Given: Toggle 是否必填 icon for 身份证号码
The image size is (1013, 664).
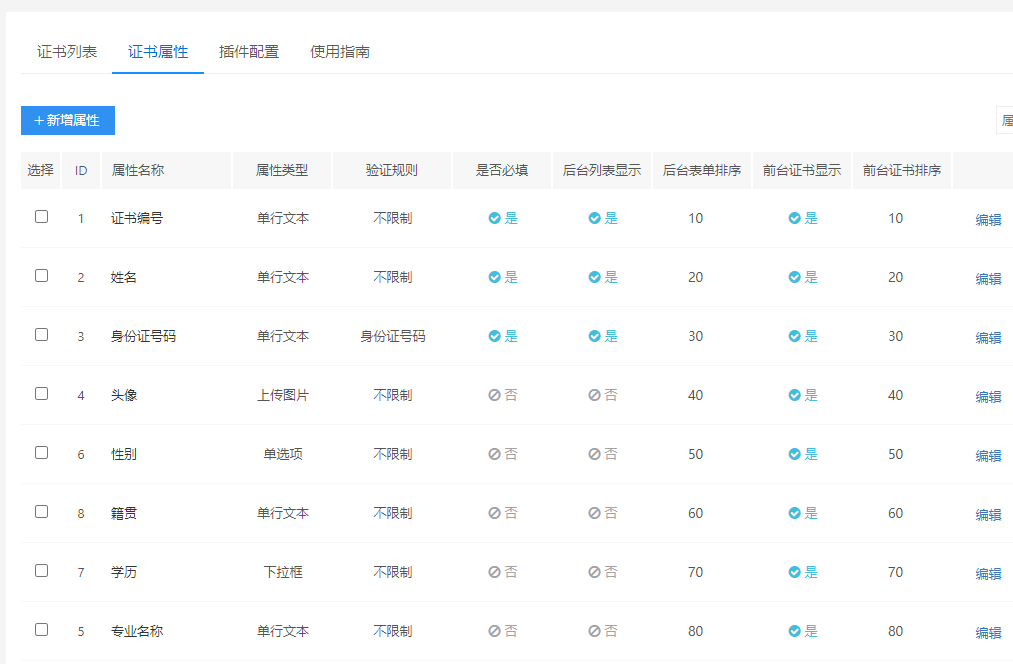Looking at the screenshot, I should coord(494,336).
